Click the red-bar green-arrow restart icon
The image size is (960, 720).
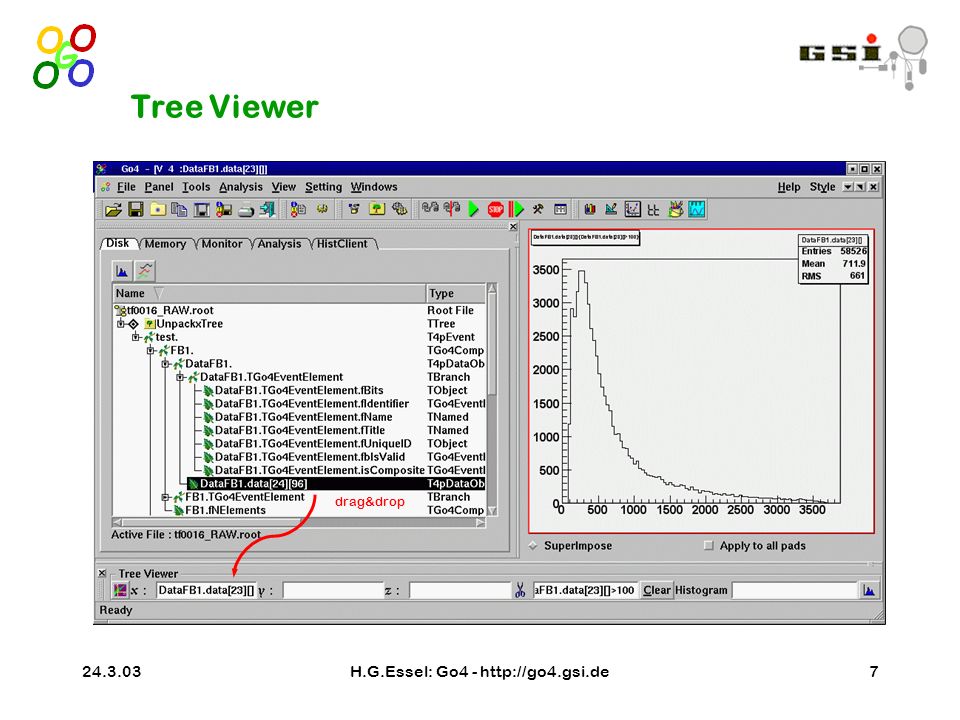517,209
